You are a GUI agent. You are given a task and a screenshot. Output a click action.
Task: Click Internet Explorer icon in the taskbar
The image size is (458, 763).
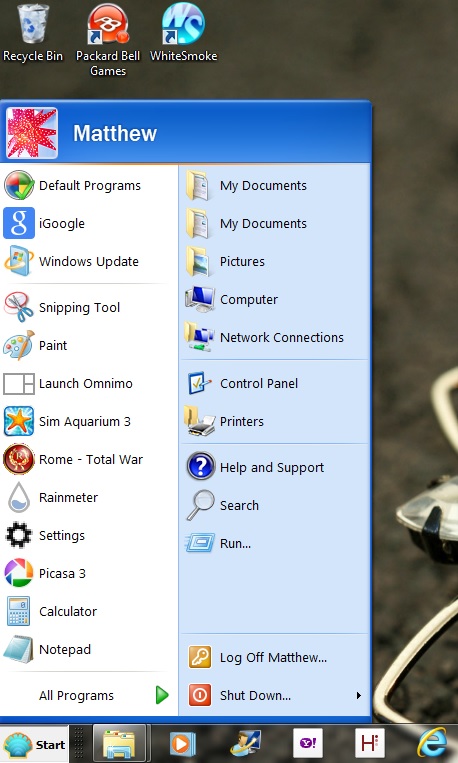tap(432, 744)
